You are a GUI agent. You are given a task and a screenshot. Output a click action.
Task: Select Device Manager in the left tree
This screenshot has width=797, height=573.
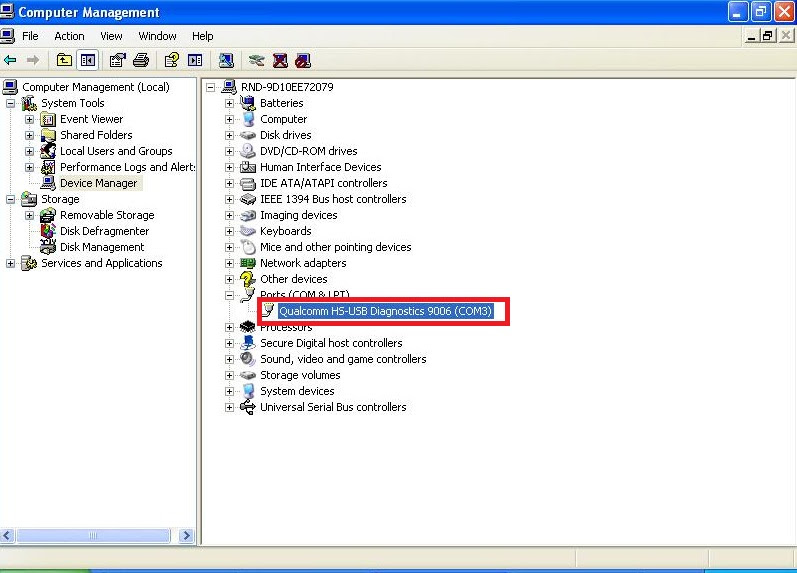pos(99,183)
